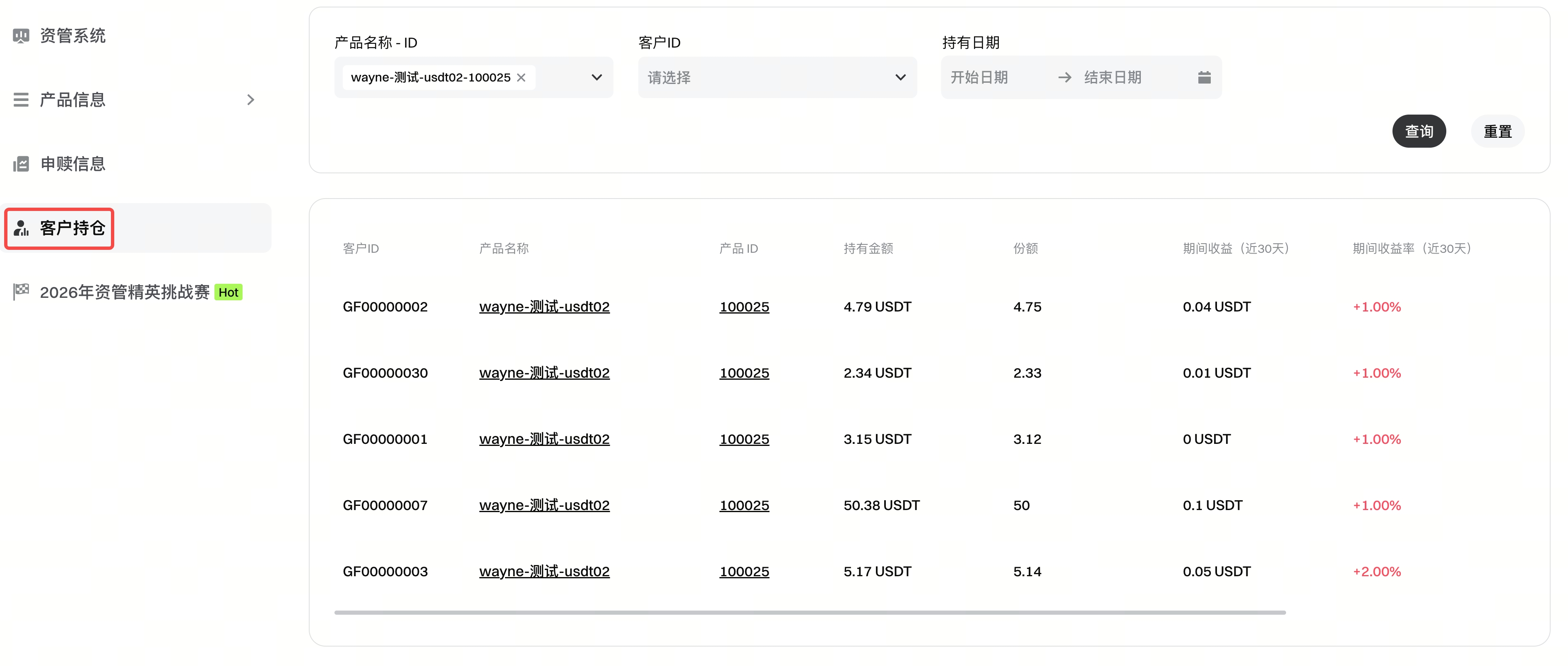Click the 产品信息 list icon
1568x666 pixels.
tap(21, 99)
